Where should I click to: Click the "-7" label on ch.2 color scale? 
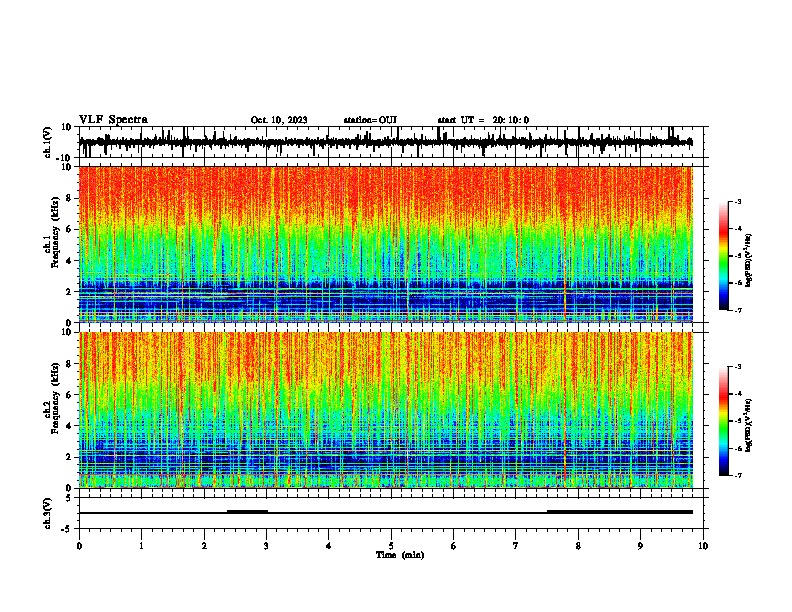click(x=738, y=475)
